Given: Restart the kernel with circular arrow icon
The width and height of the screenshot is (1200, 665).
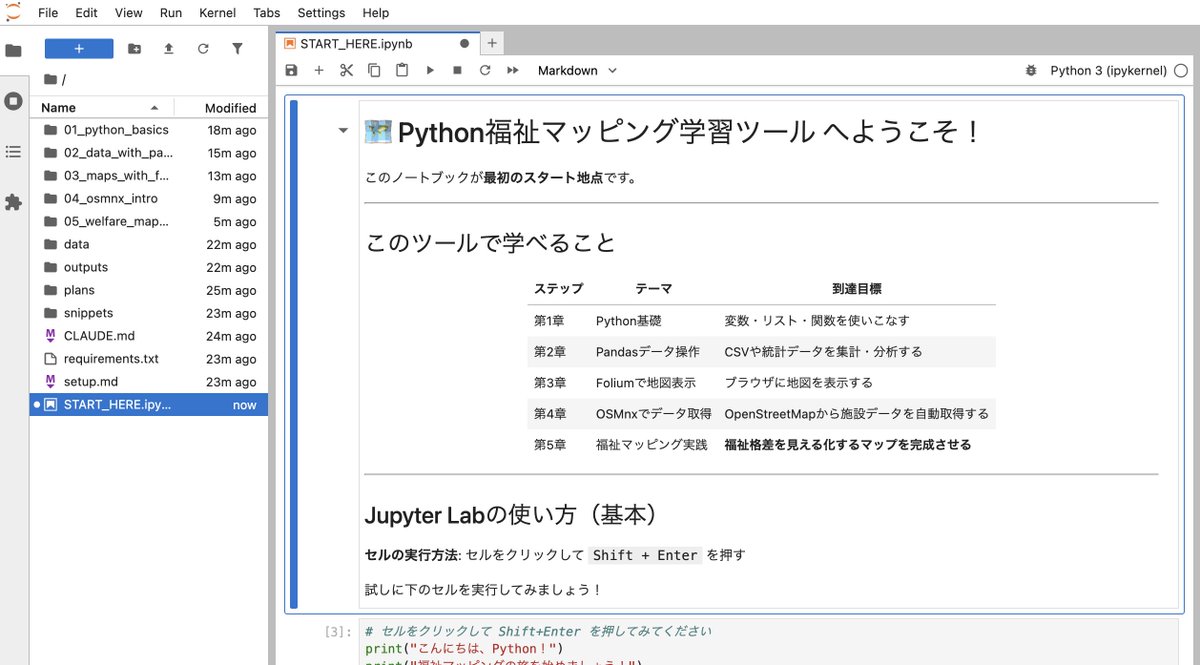Looking at the screenshot, I should [485, 70].
